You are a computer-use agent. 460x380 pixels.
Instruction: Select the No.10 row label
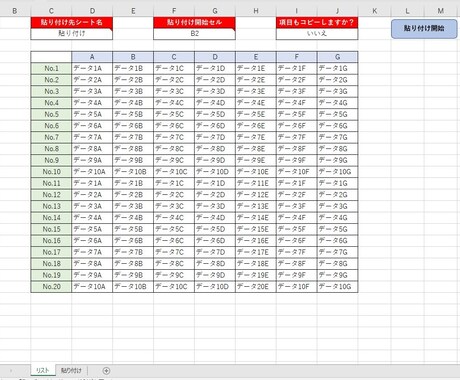click(x=51, y=172)
